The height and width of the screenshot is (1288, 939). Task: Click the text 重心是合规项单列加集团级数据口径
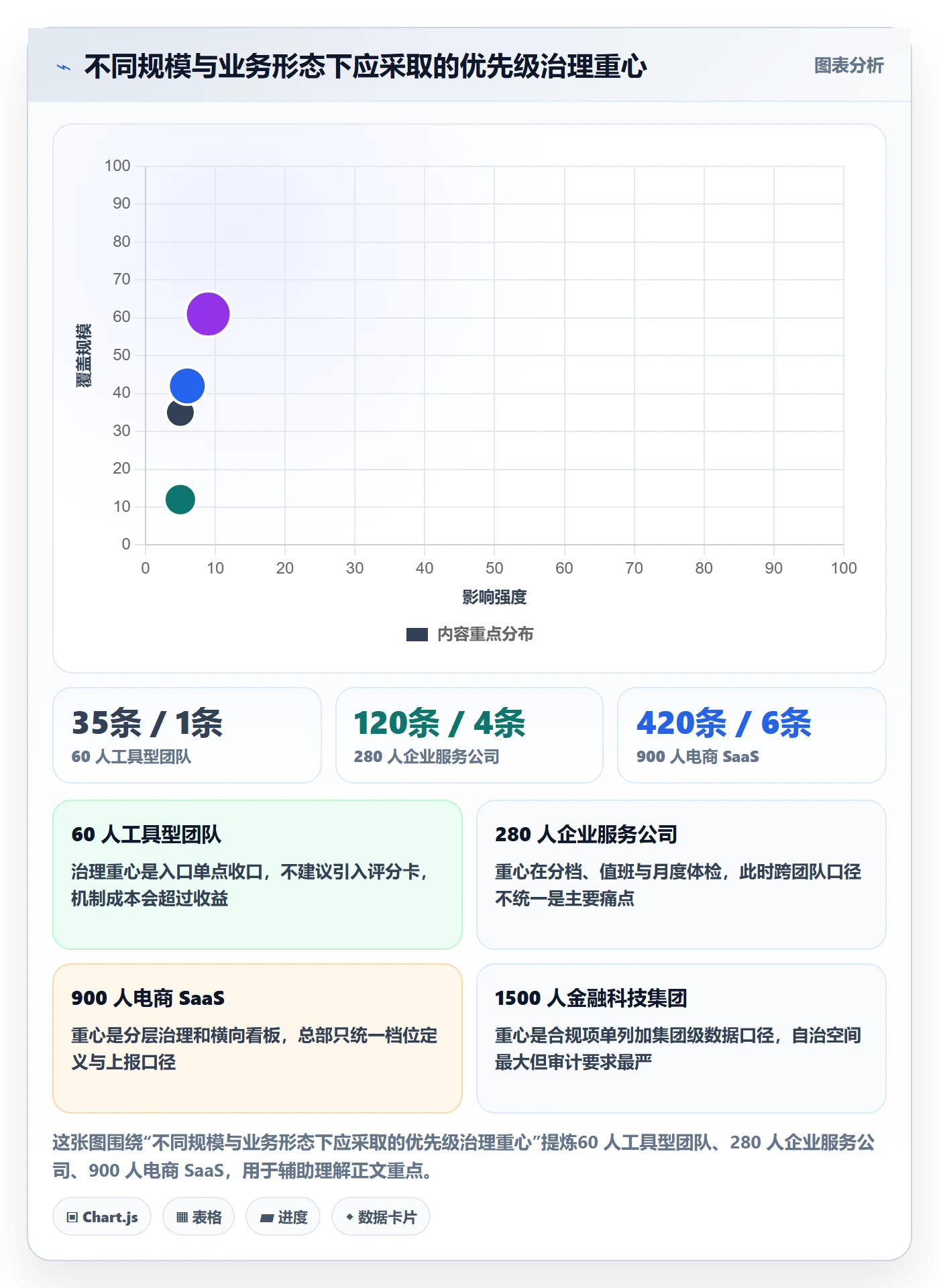[x=634, y=1035]
